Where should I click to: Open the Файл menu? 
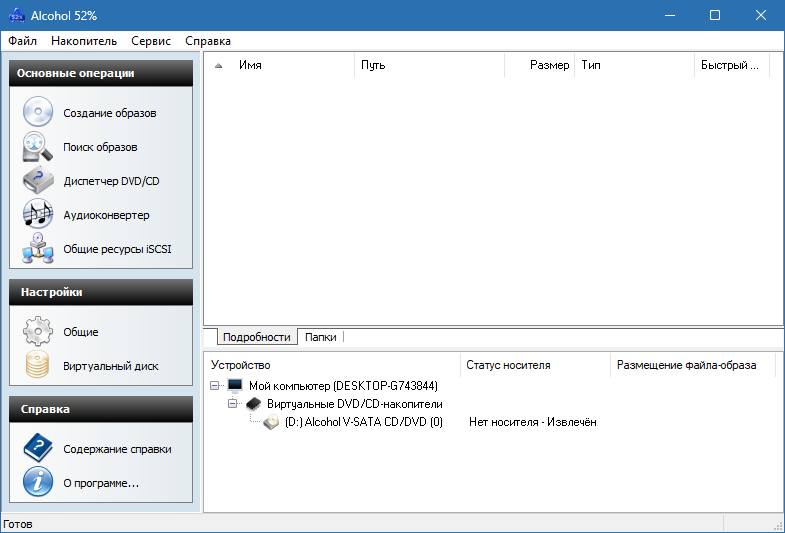click(x=23, y=41)
